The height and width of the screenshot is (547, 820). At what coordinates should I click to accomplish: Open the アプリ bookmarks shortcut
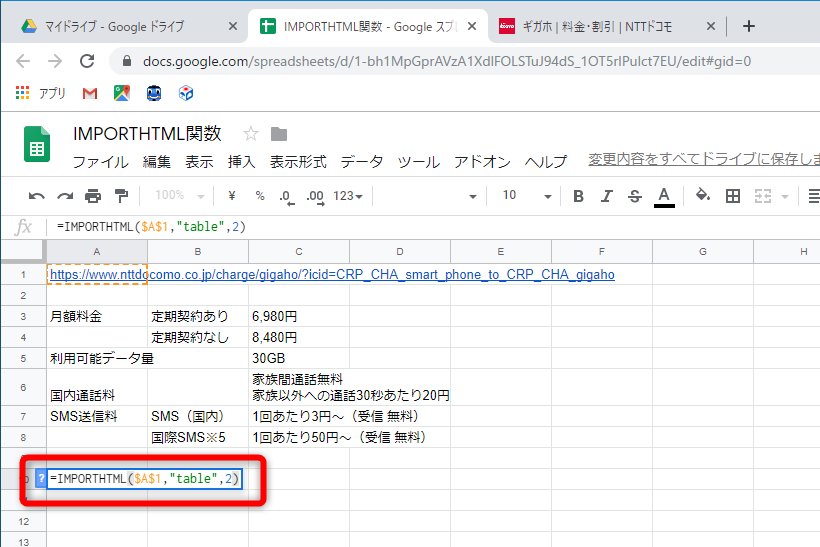[41, 93]
